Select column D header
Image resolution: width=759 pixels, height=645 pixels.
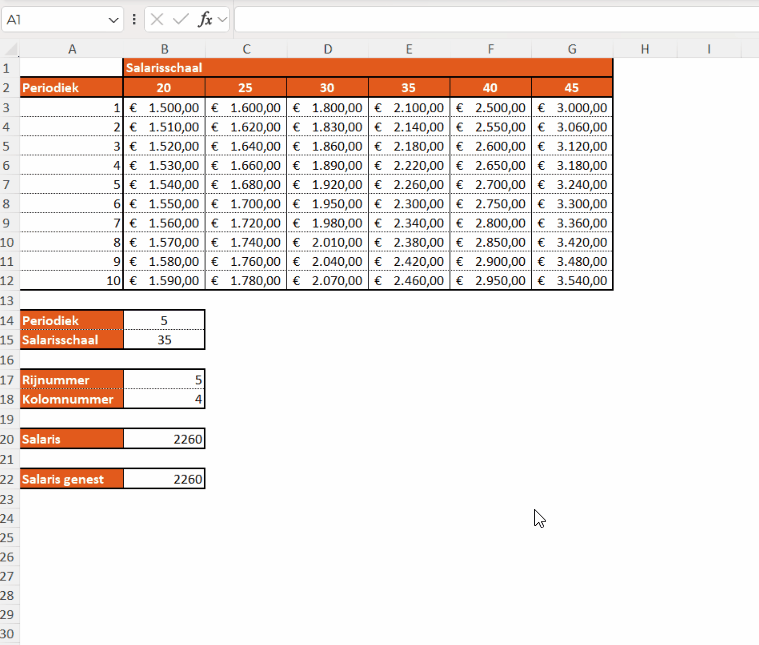(328, 49)
